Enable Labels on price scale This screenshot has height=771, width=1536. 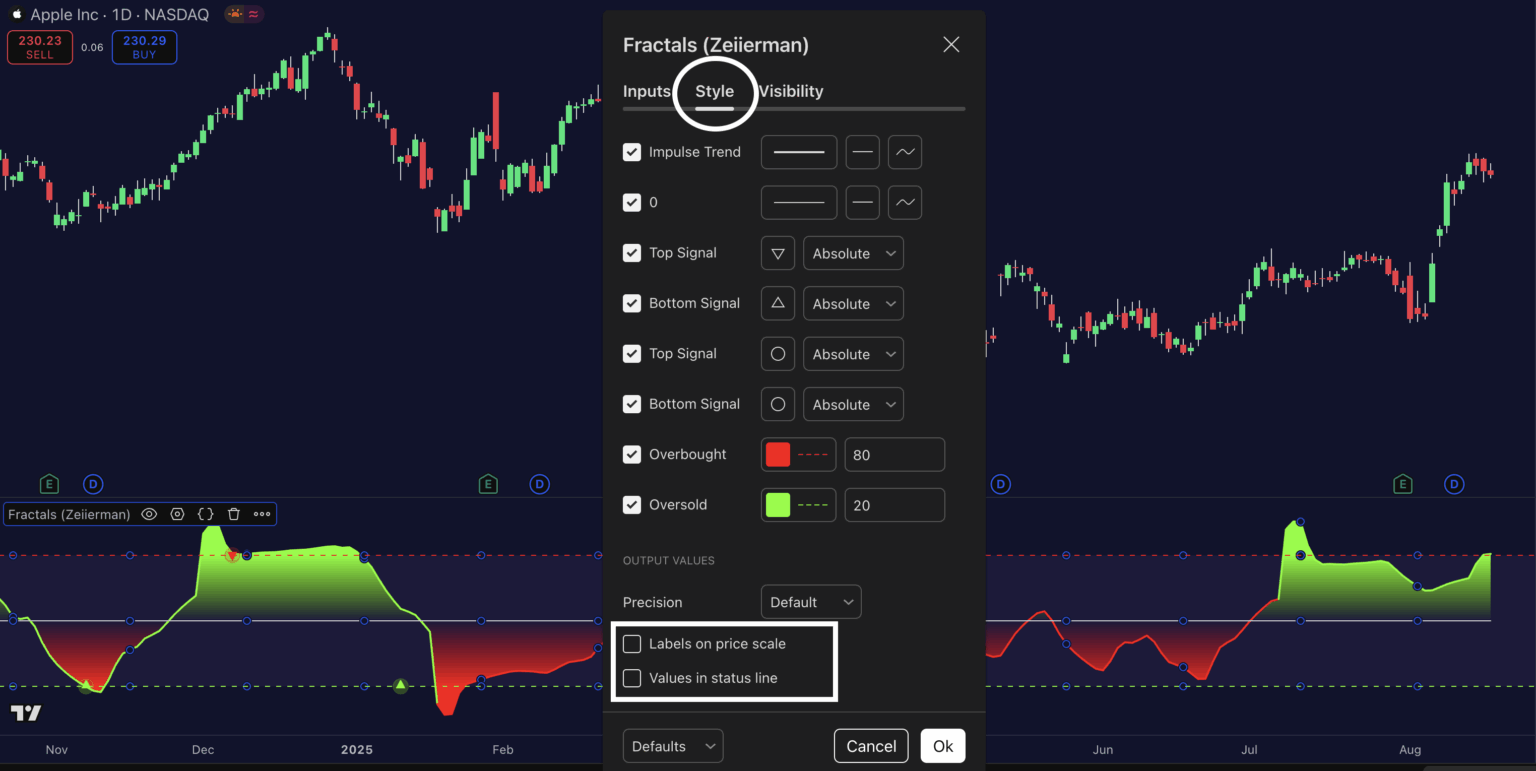tap(632, 644)
